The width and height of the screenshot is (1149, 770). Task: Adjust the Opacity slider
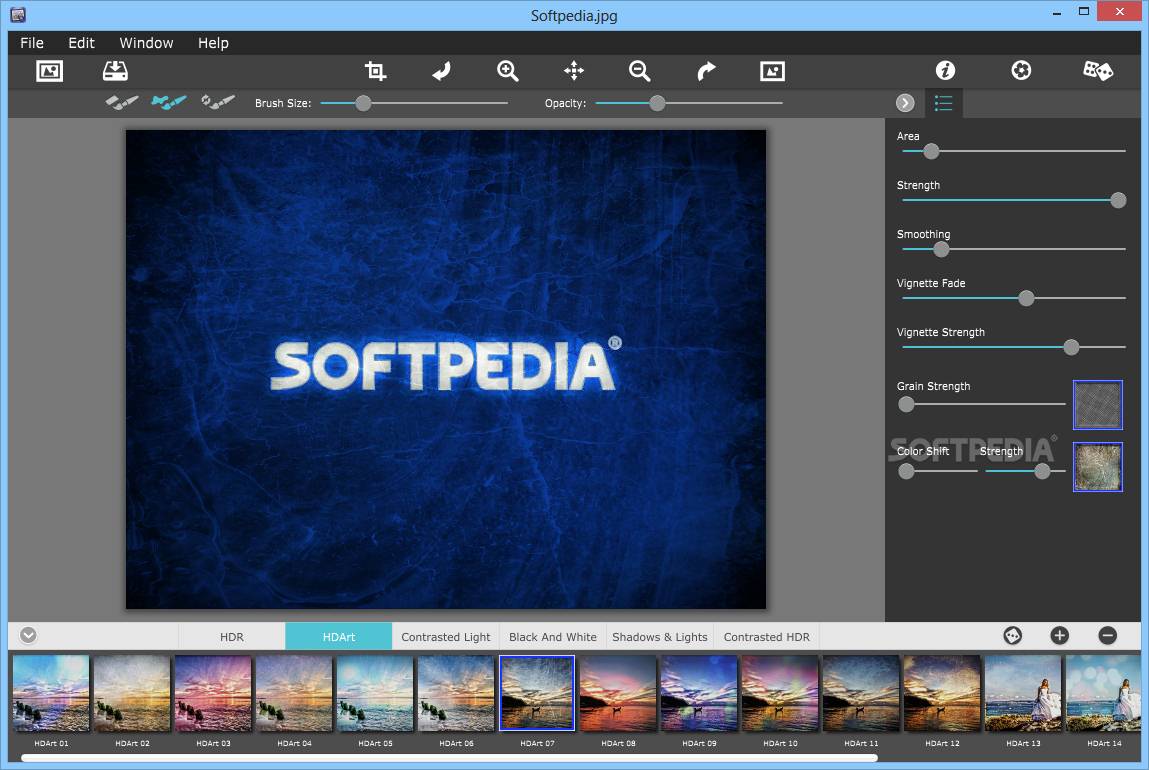click(x=689, y=103)
